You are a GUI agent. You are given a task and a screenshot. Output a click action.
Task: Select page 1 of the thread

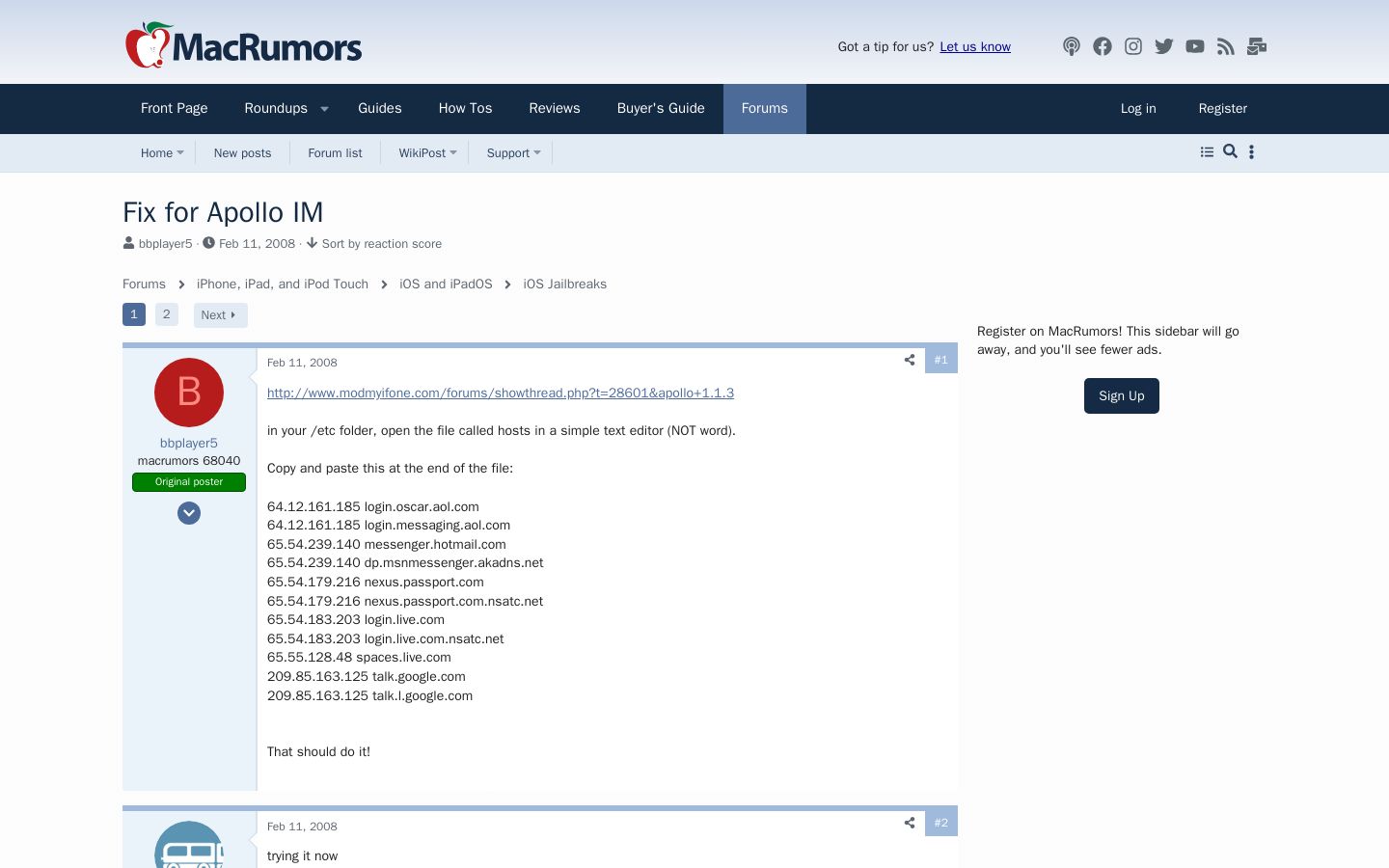tap(134, 314)
